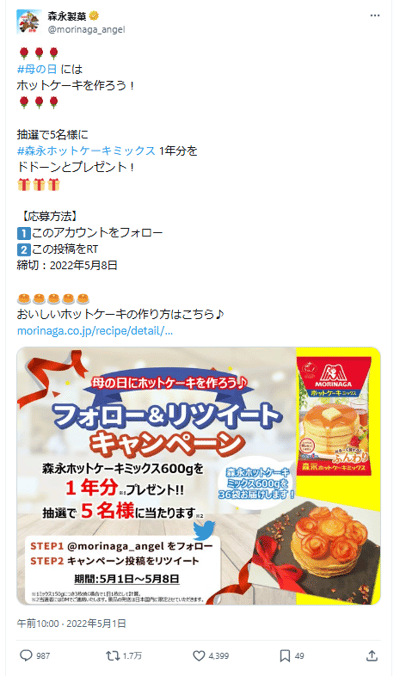This screenshot has width=400, height=676.
Task: Bookmark this post with the bookmark icon
Action: coord(284,656)
